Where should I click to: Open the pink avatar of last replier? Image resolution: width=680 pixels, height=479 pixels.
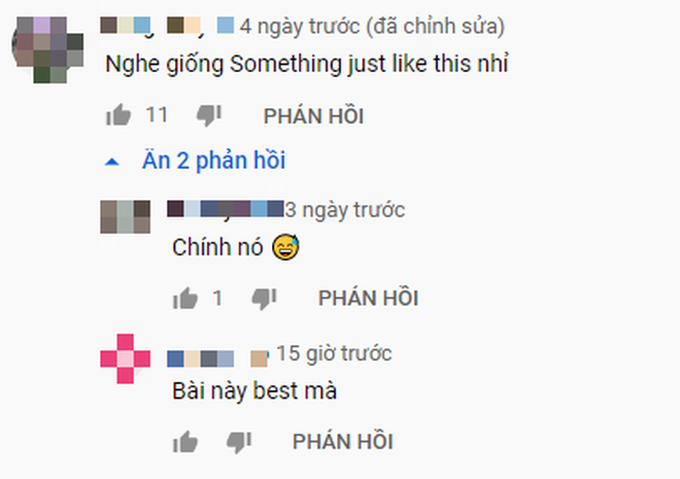pos(125,359)
